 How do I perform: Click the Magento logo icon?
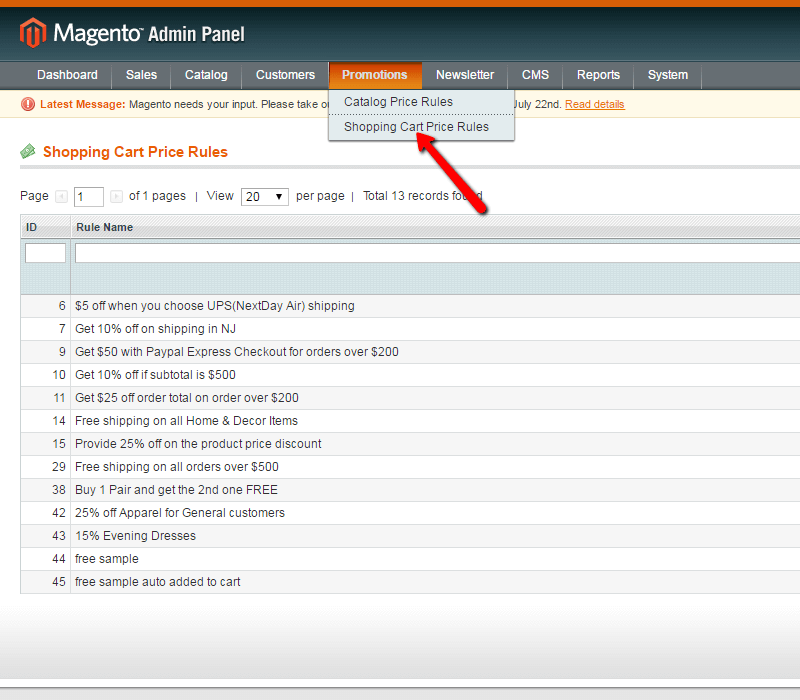pos(33,34)
